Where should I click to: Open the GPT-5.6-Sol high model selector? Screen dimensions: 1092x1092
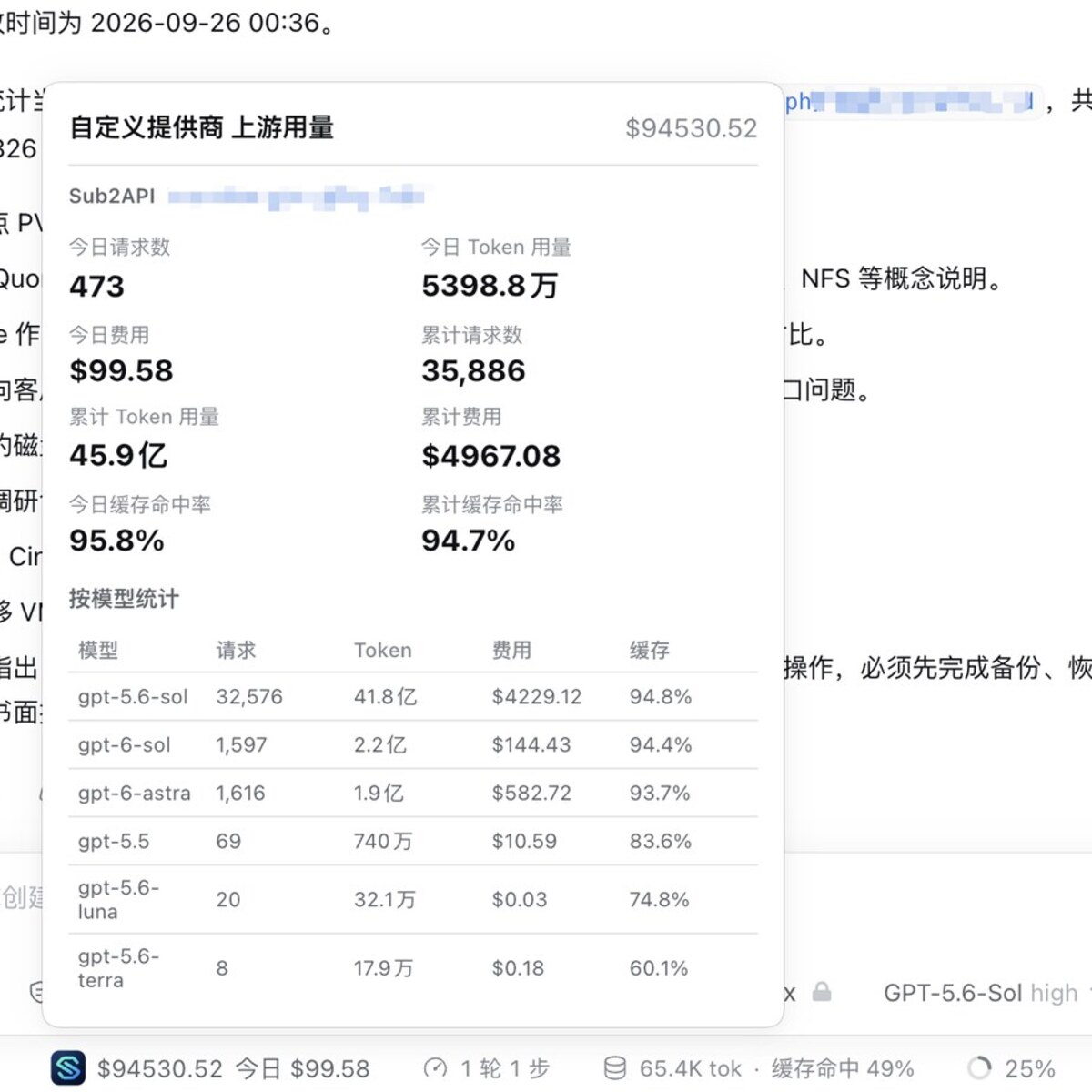pyautogui.click(x=981, y=993)
